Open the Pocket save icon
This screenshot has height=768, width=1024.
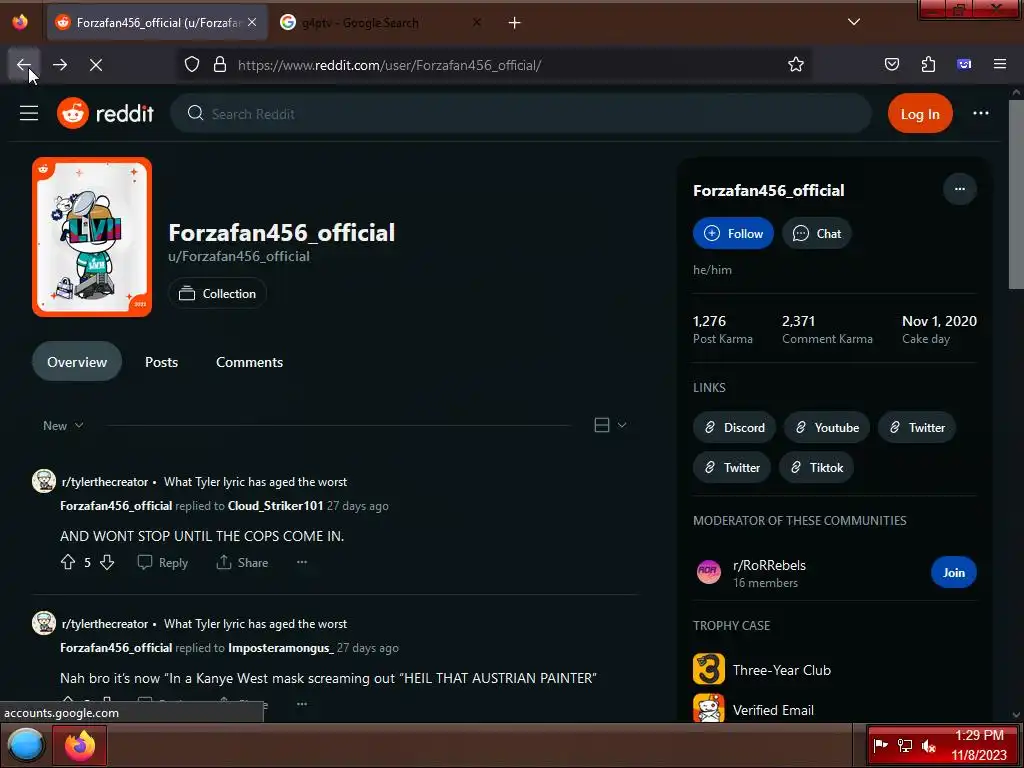click(x=891, y=65)
